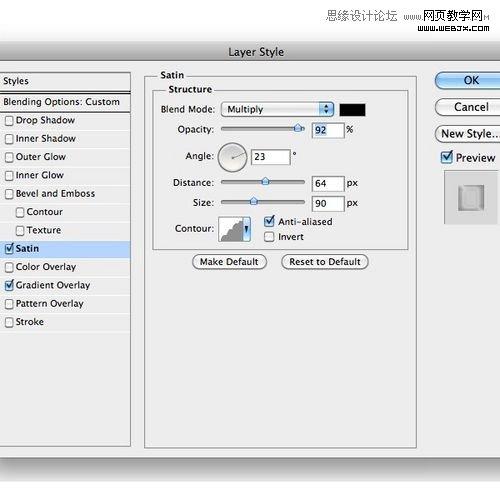Click the New Style button
This screenshot has width=500, height=500.
(x=468, y=134)
